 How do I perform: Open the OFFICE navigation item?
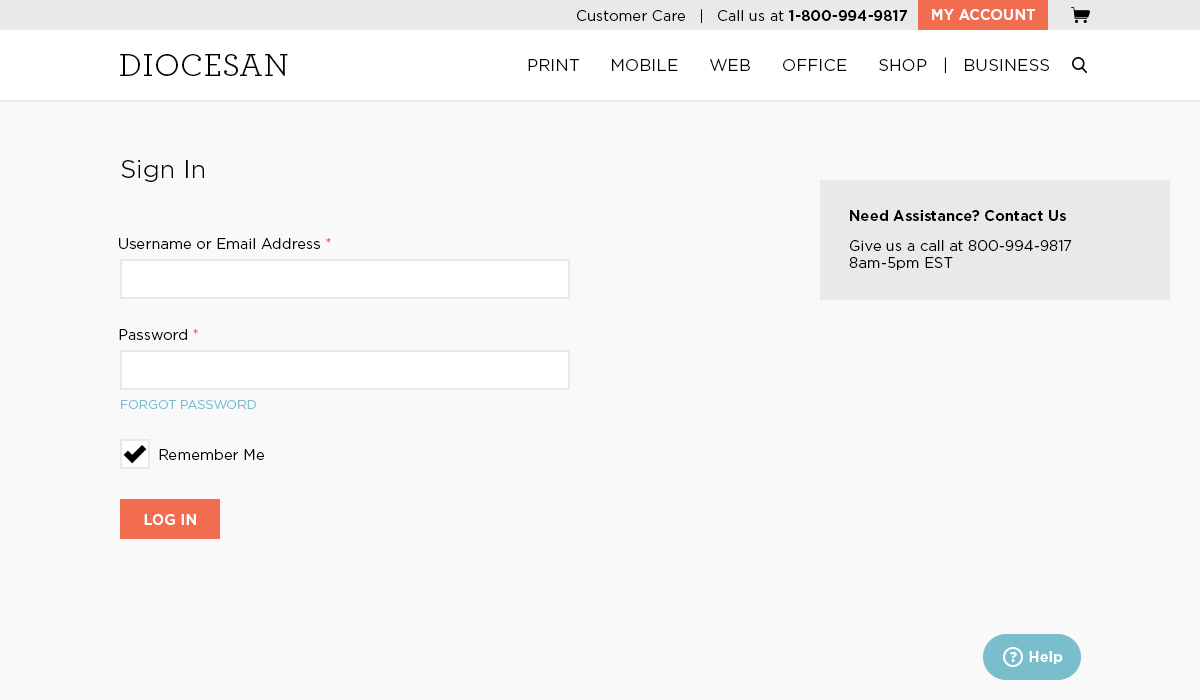click(814, 65)
